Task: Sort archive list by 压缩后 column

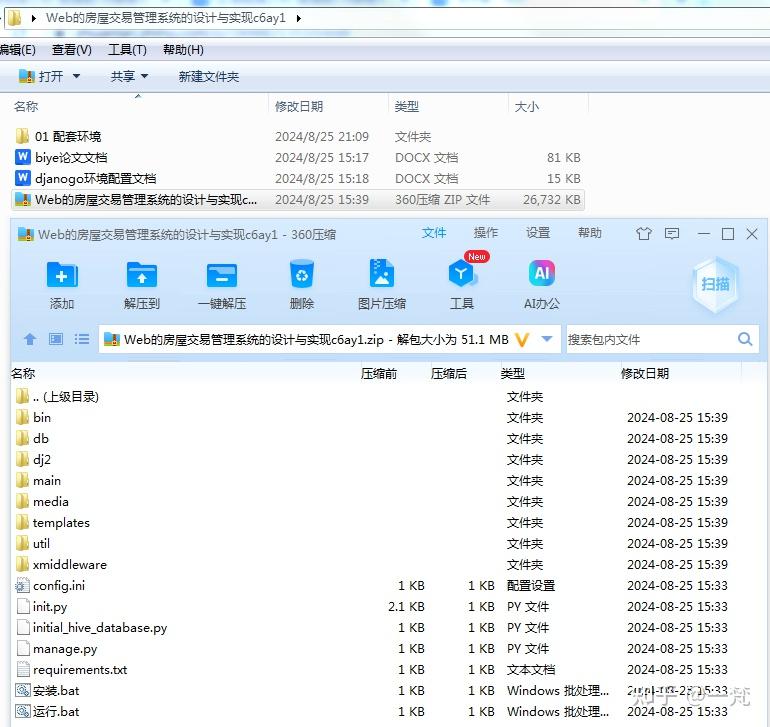Action: [x=449, y=374]
